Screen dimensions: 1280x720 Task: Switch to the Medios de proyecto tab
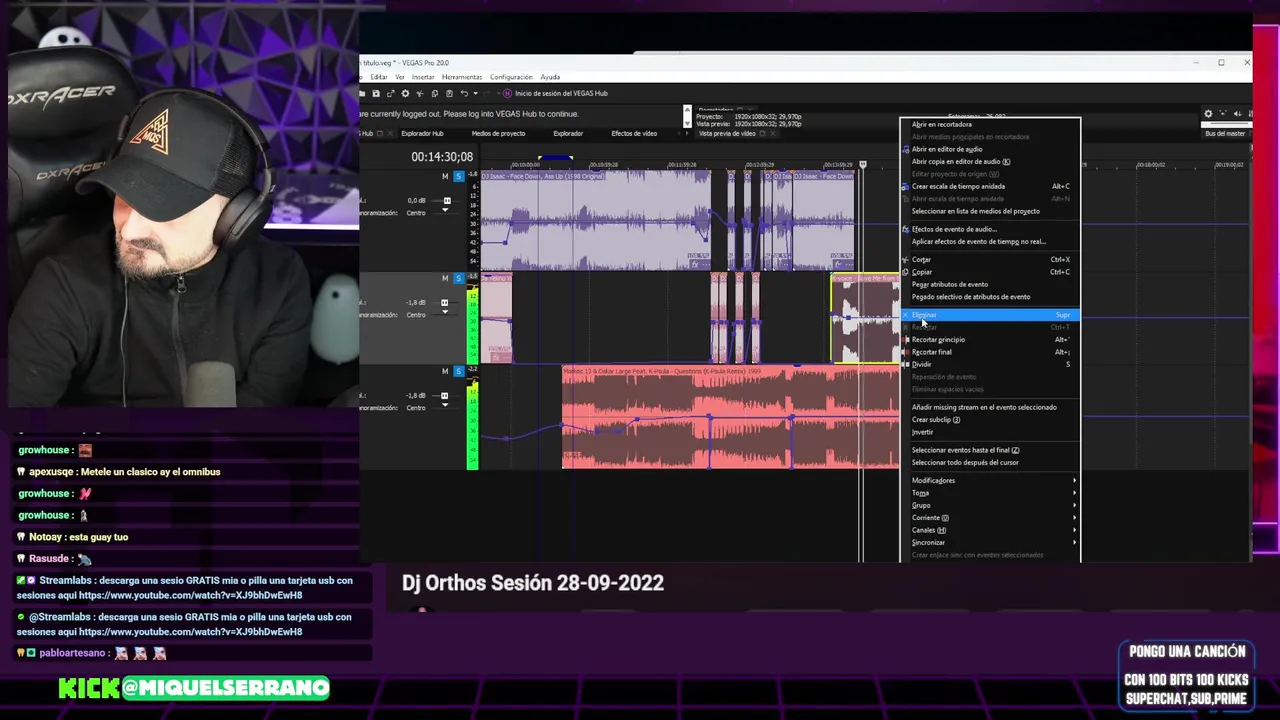tap(498, 133)
